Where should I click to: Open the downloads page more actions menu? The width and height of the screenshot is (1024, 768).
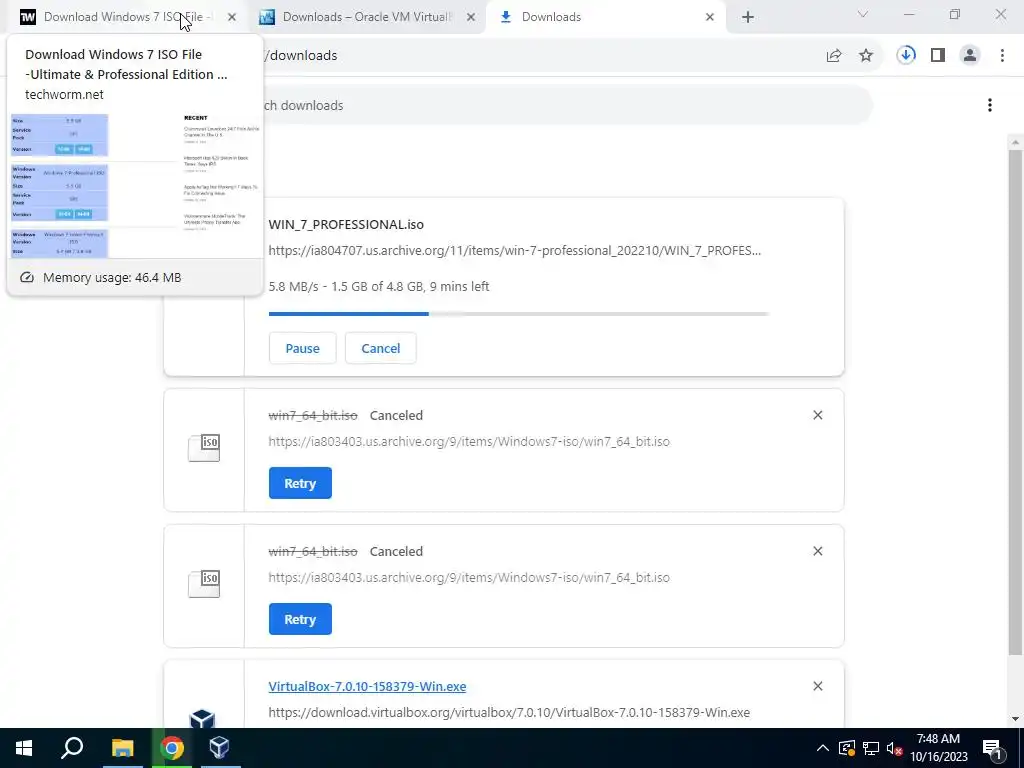[x=990, y=105]
